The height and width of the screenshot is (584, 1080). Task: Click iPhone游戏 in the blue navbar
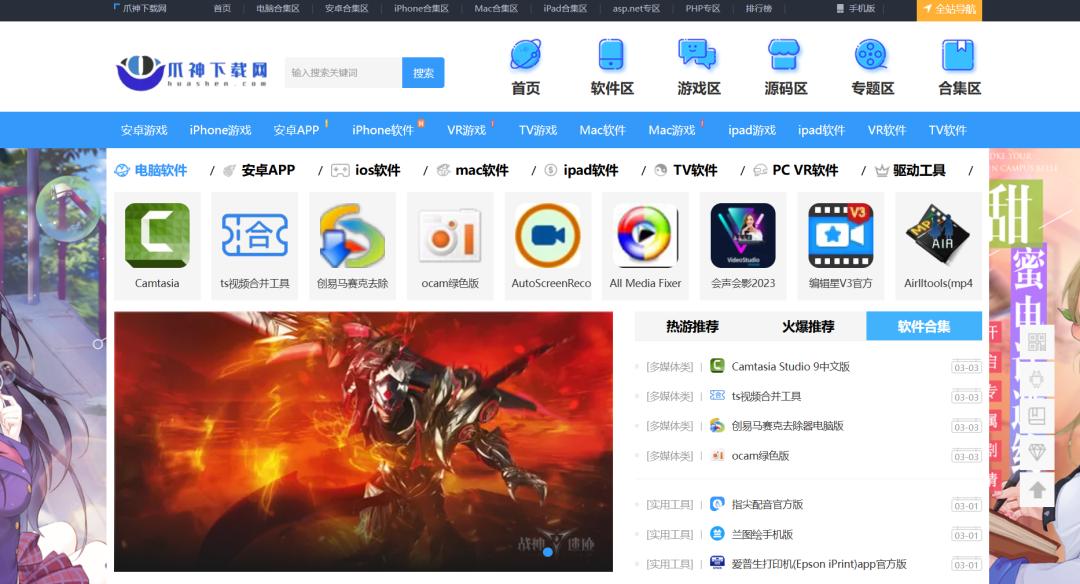pyautogui.click(x=220, y=130)
